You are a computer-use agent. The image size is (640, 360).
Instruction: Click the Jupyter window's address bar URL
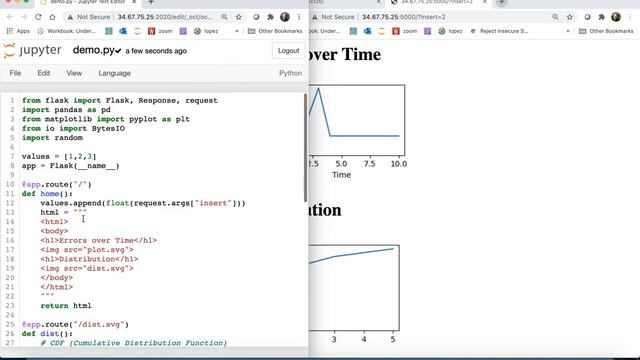[x=165, y=17]
